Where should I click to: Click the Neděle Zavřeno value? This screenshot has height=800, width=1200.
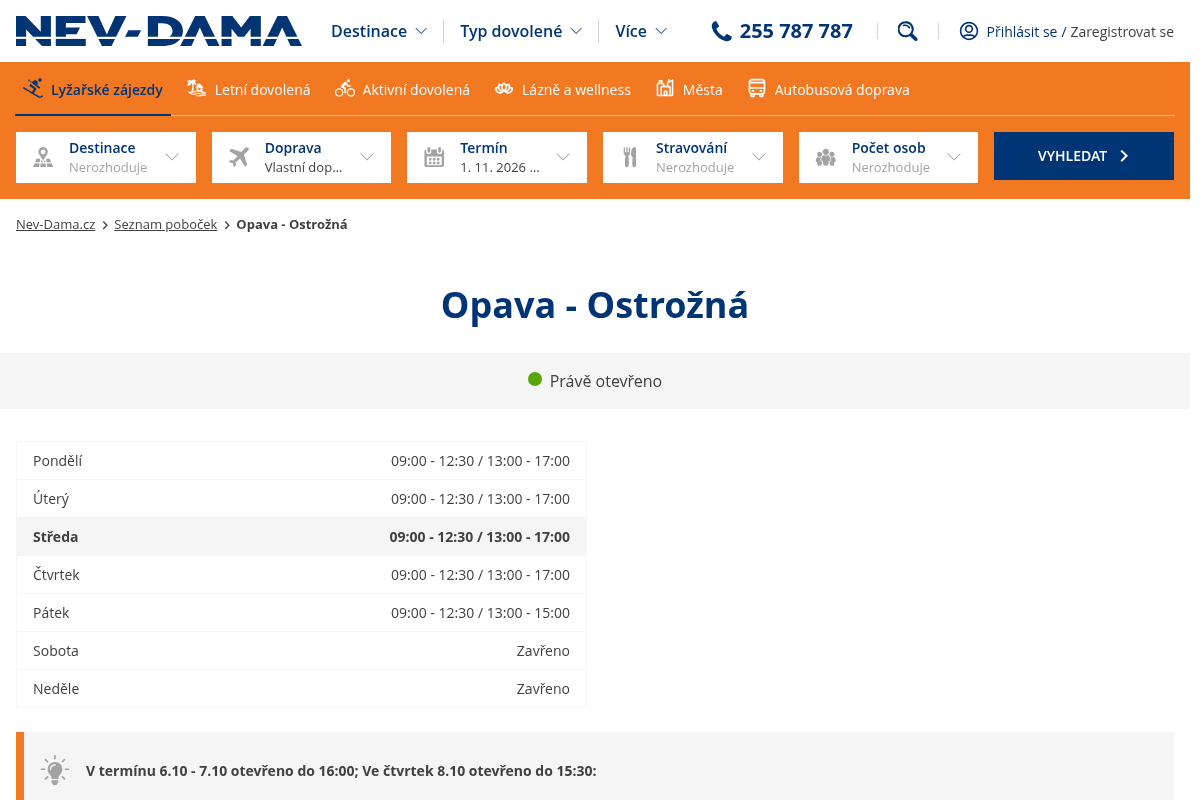click(543, 689)
